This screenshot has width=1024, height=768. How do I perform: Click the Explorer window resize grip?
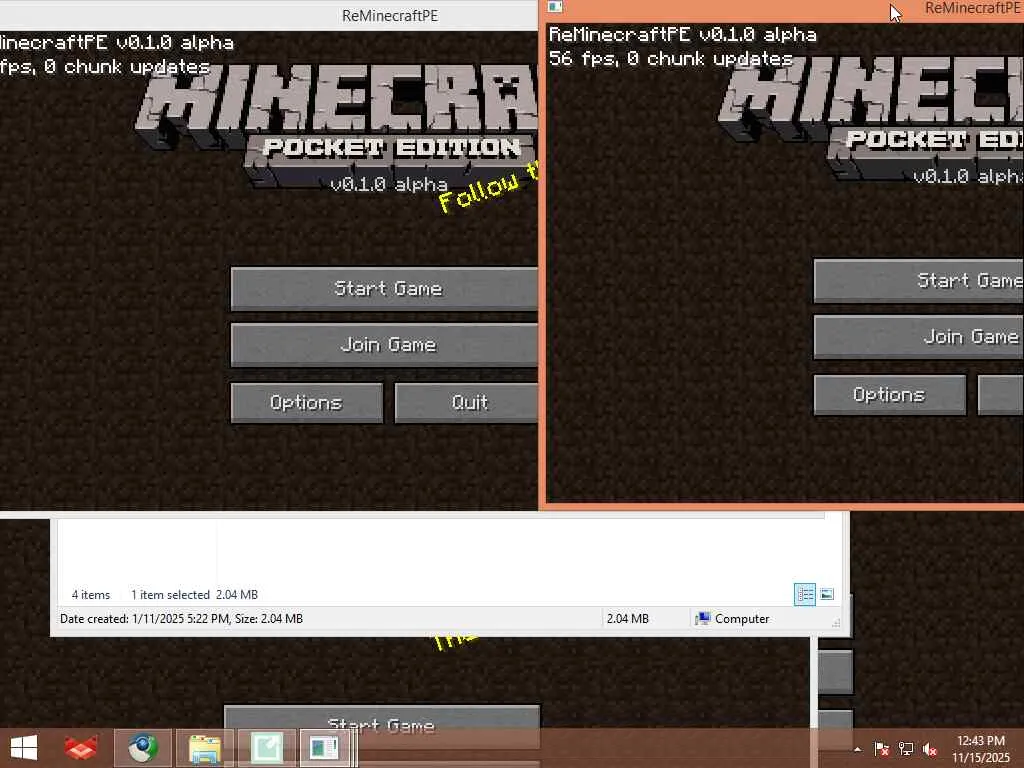836,623
